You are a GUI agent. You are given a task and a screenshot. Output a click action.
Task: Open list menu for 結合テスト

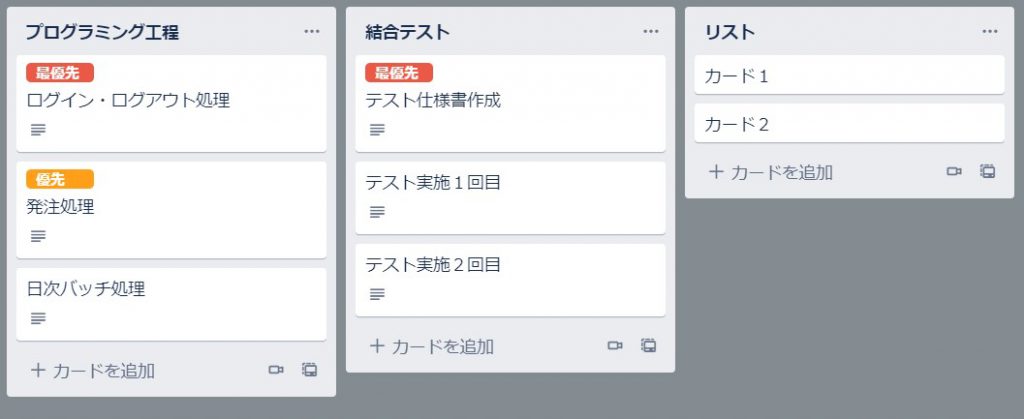point(651,31)
